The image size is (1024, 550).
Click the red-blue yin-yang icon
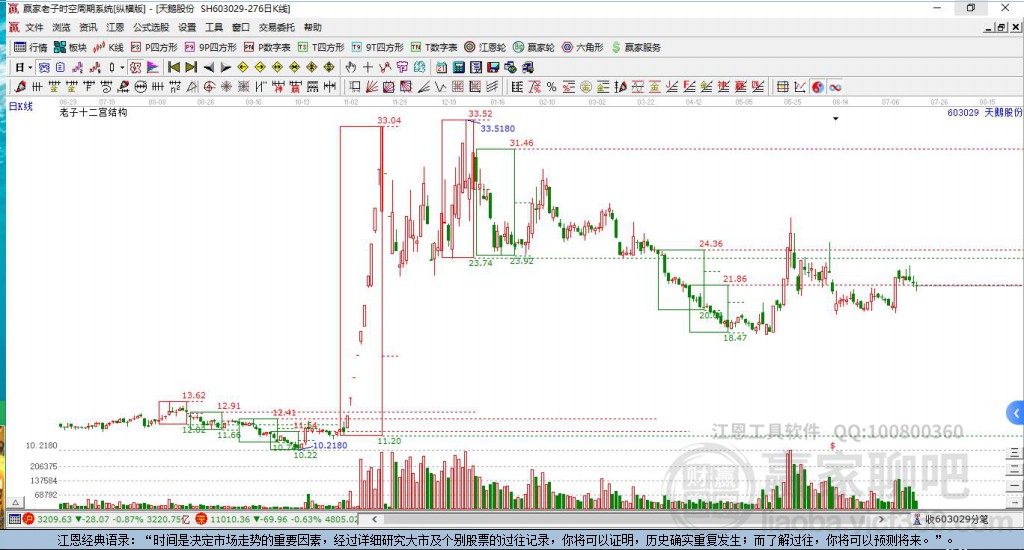click(x=818, y=87)
